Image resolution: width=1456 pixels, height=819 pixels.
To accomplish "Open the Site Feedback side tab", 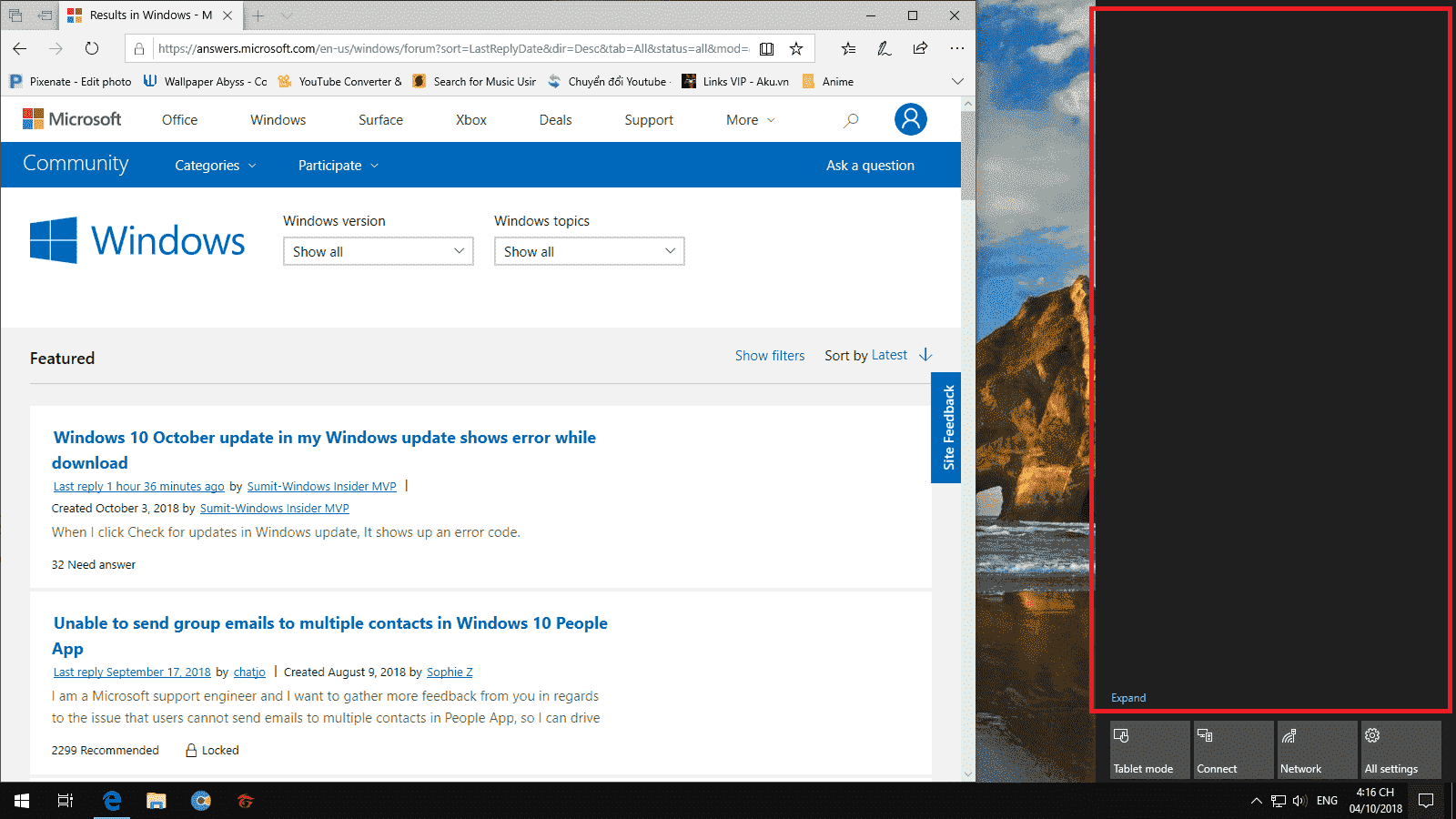I will click(x=946, y=428).
